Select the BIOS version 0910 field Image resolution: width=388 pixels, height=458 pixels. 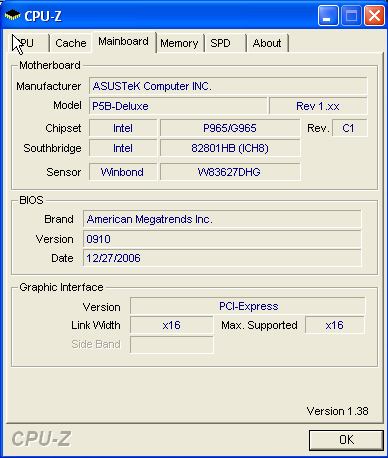click(x=222, y=239)
